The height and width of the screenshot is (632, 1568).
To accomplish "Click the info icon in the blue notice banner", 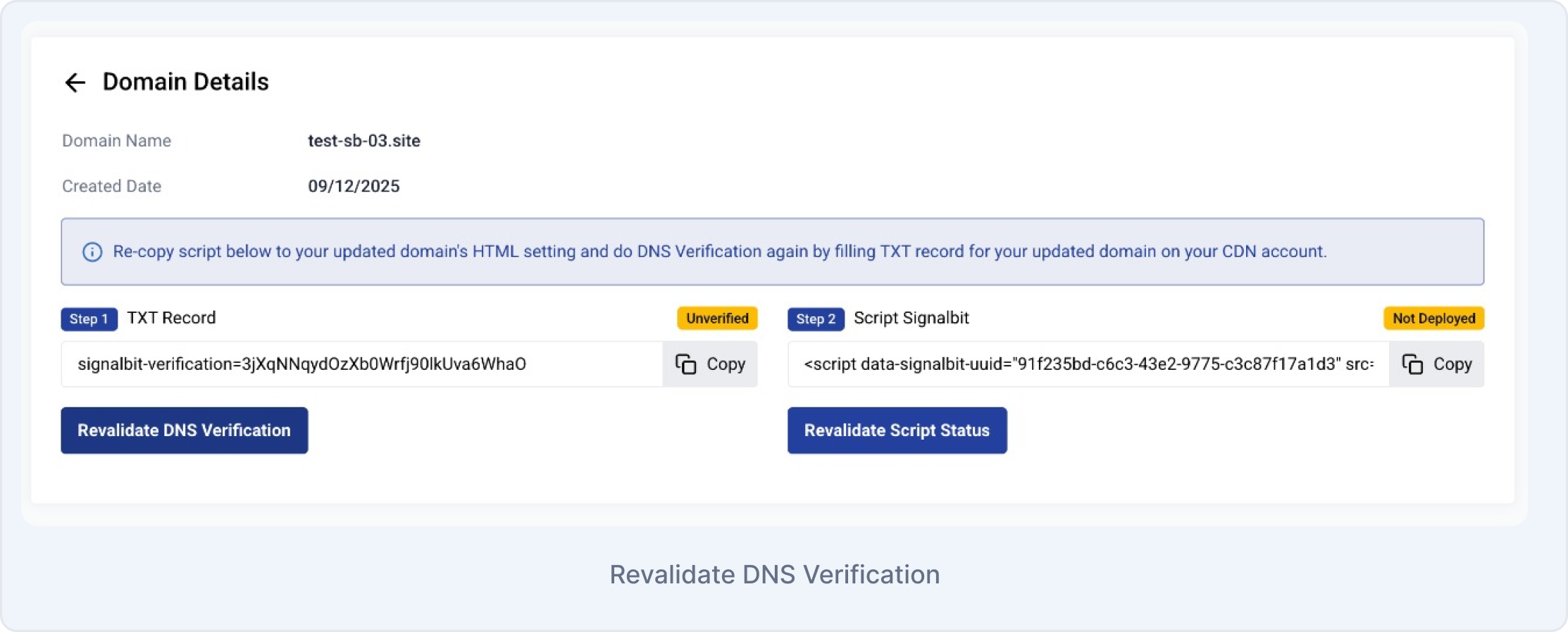I will (92, 252).
